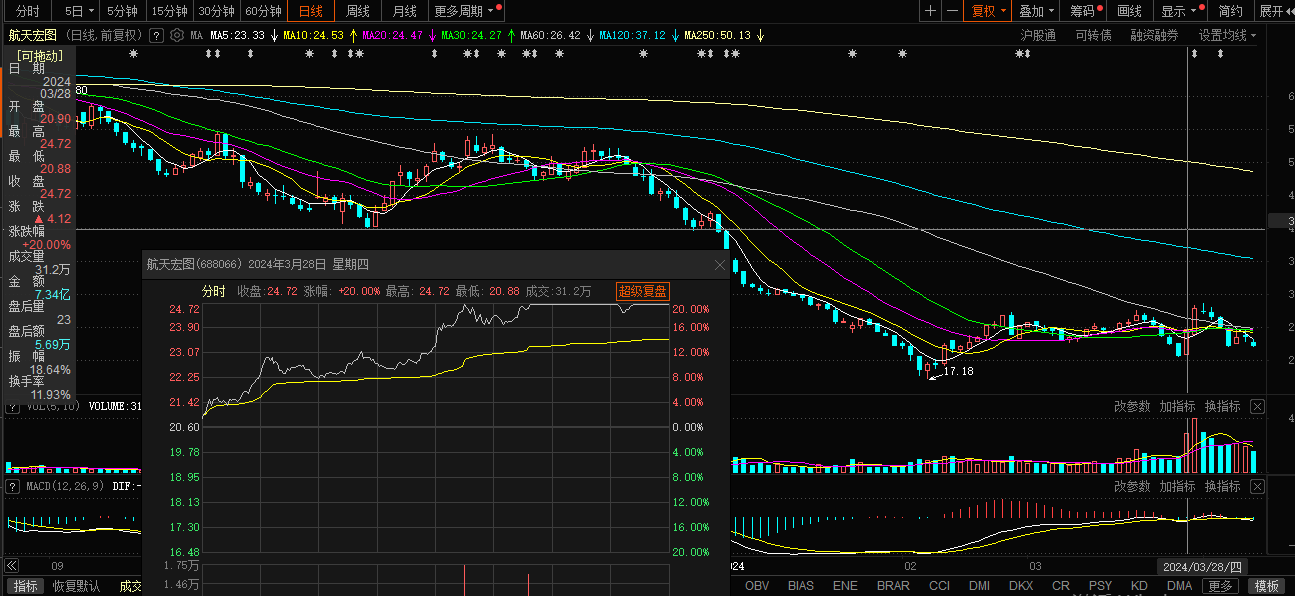Viewport: 1295px width, 596px height.
Task: Select the BIAS indicator at bottom
Action: click(801, 585)
